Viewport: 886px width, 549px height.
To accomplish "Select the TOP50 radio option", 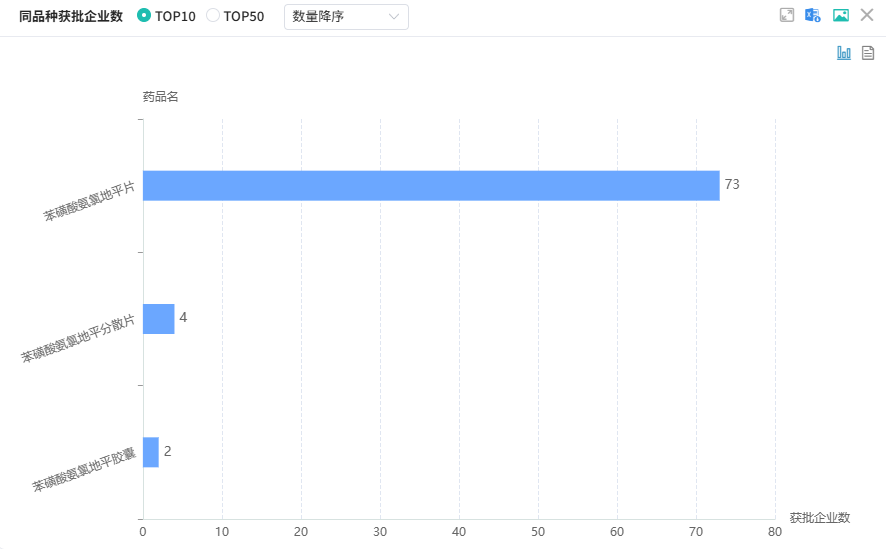I will pos(213,16).
